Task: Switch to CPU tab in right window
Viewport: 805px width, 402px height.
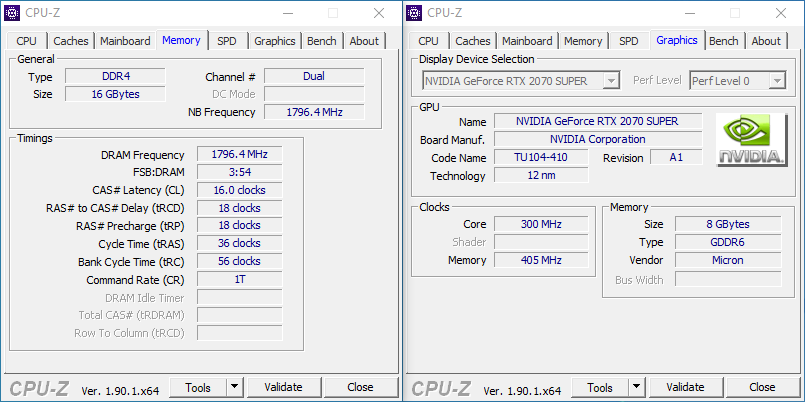Action: pyautogui.click(x=428, y=41)
